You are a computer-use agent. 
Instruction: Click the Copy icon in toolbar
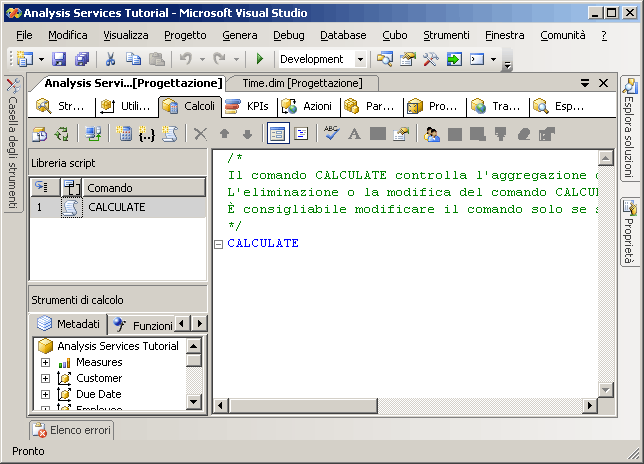(x=133, y=59)
